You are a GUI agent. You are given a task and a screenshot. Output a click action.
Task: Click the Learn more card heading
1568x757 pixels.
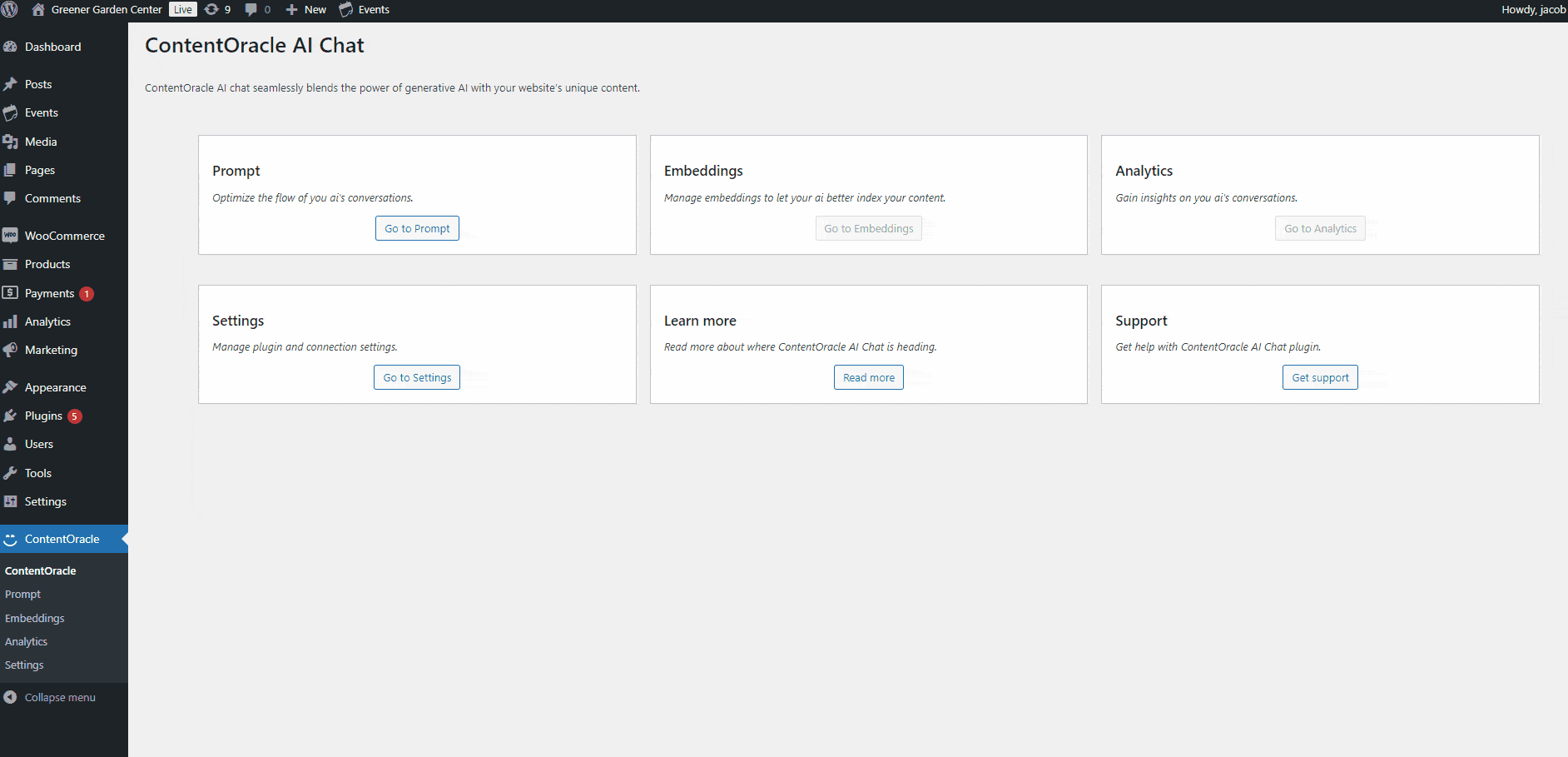tap(700, 321)
